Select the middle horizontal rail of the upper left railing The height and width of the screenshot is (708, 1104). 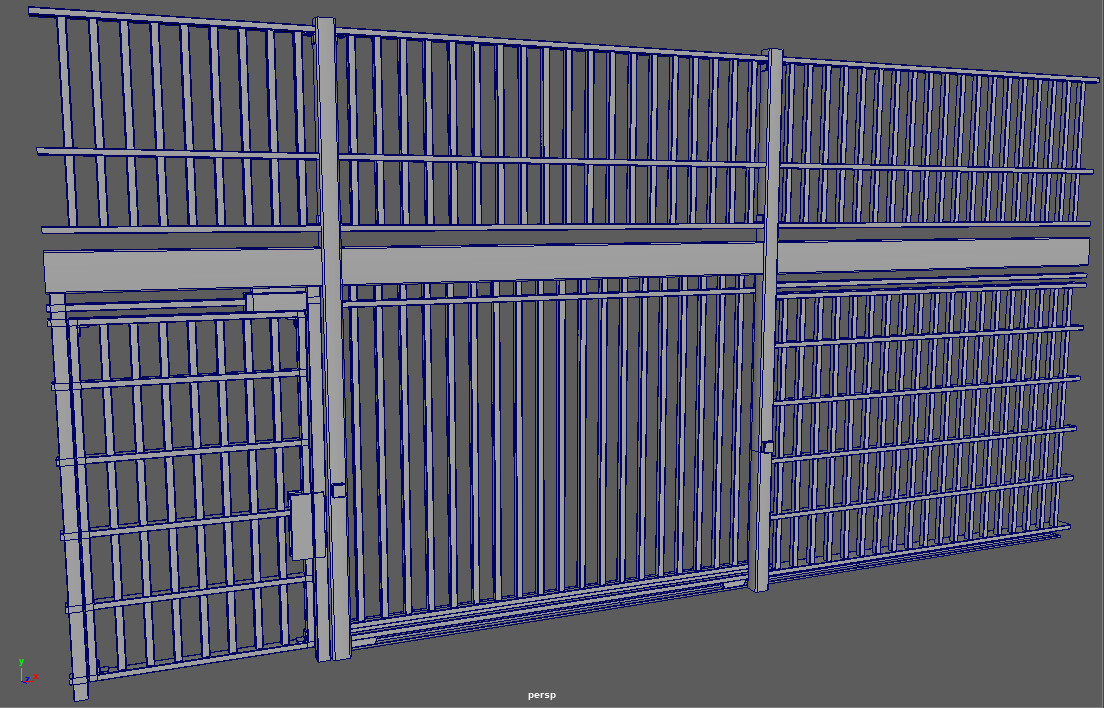[x=177, y=153]
